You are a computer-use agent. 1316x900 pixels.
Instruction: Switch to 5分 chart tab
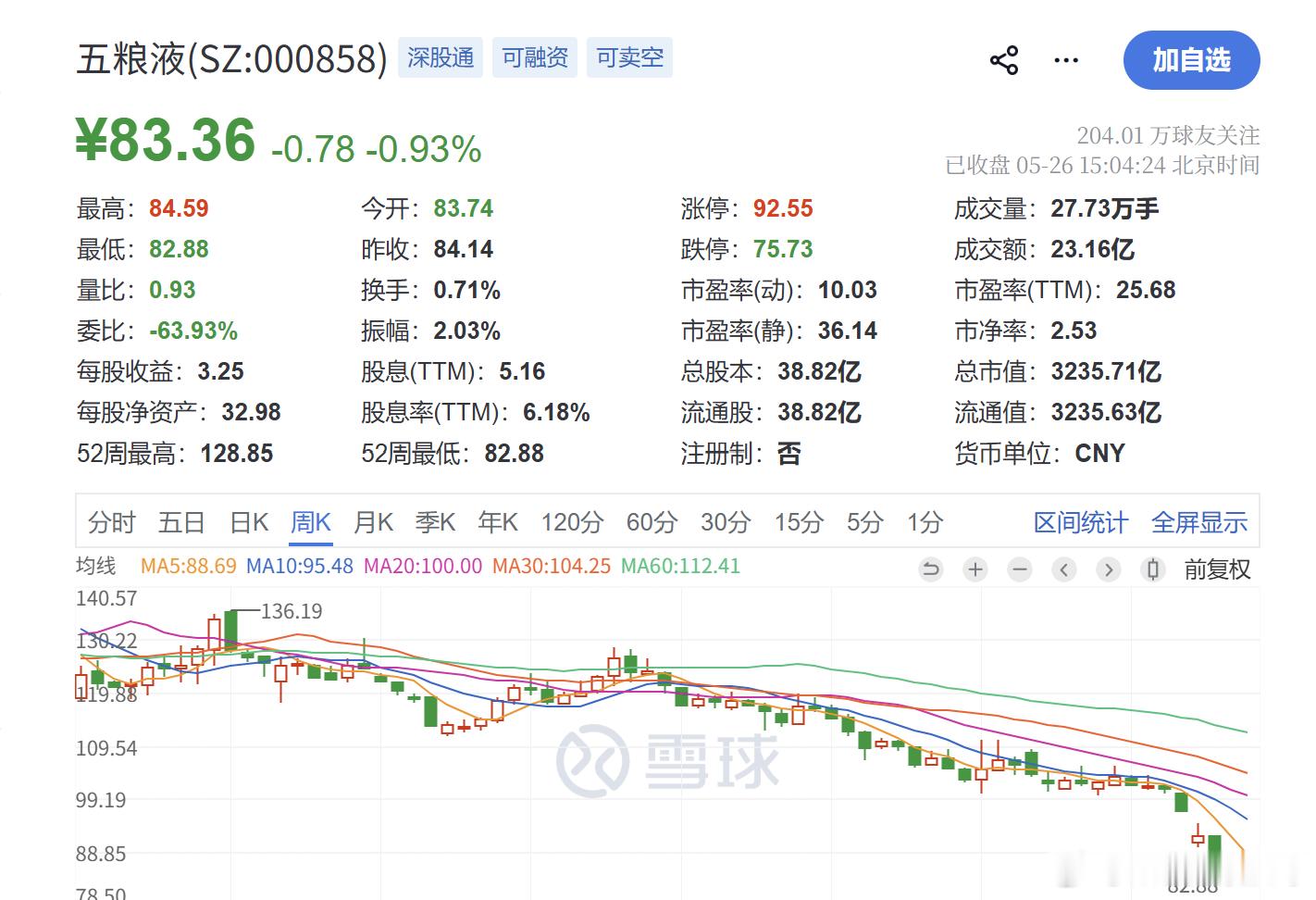pyautogui.click(x=865, y=522)
